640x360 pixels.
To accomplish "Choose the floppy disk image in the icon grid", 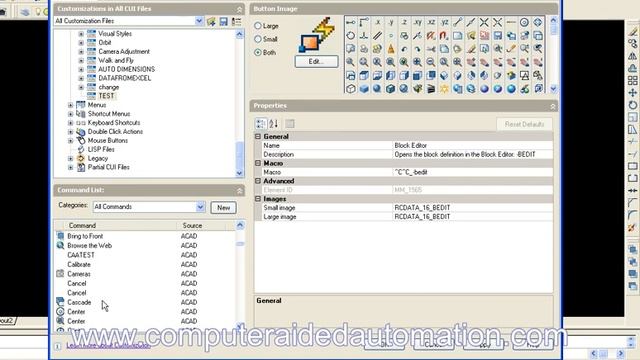I will click(x=498, y=36).
